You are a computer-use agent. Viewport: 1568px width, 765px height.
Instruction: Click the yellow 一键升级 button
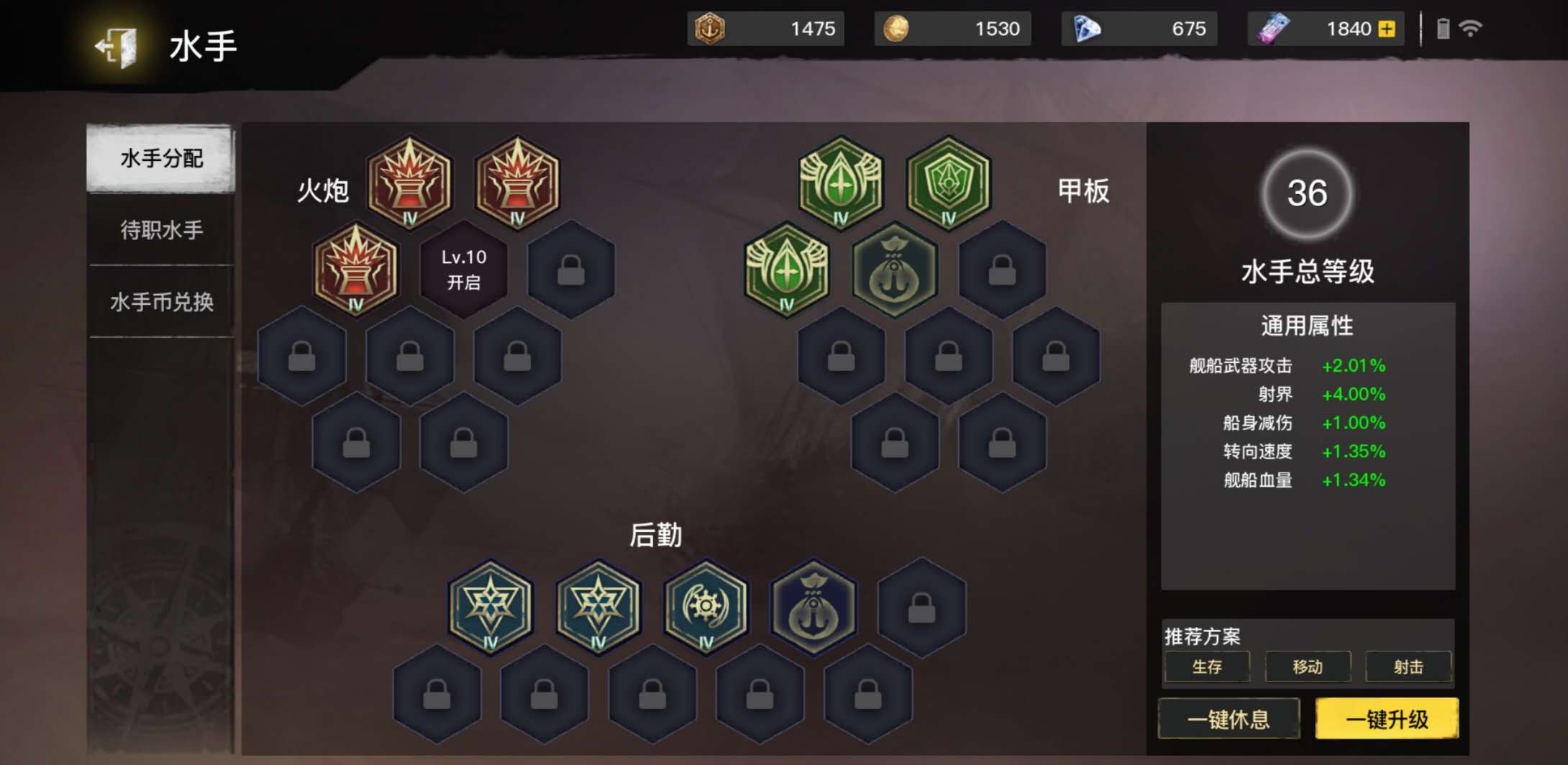[1387, 719]
